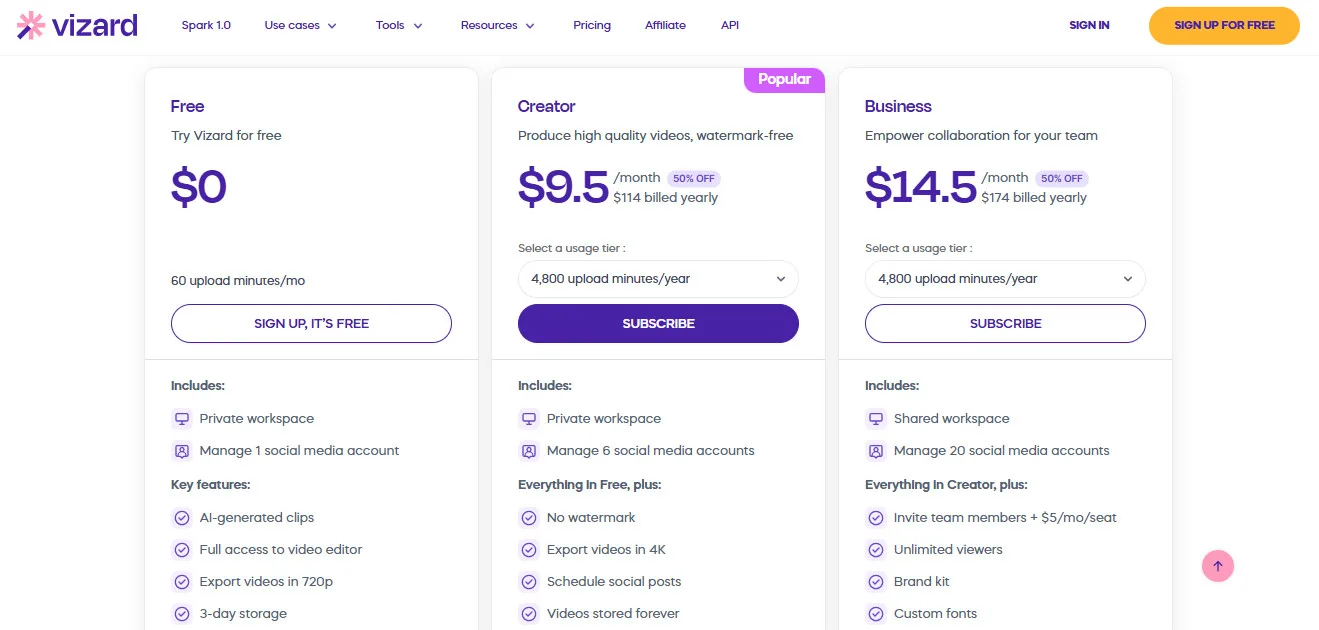The height and width of the screenshot is (630, 1319).
Task: Click the checkmark icon beside No watermark
Action: (529, 517)
